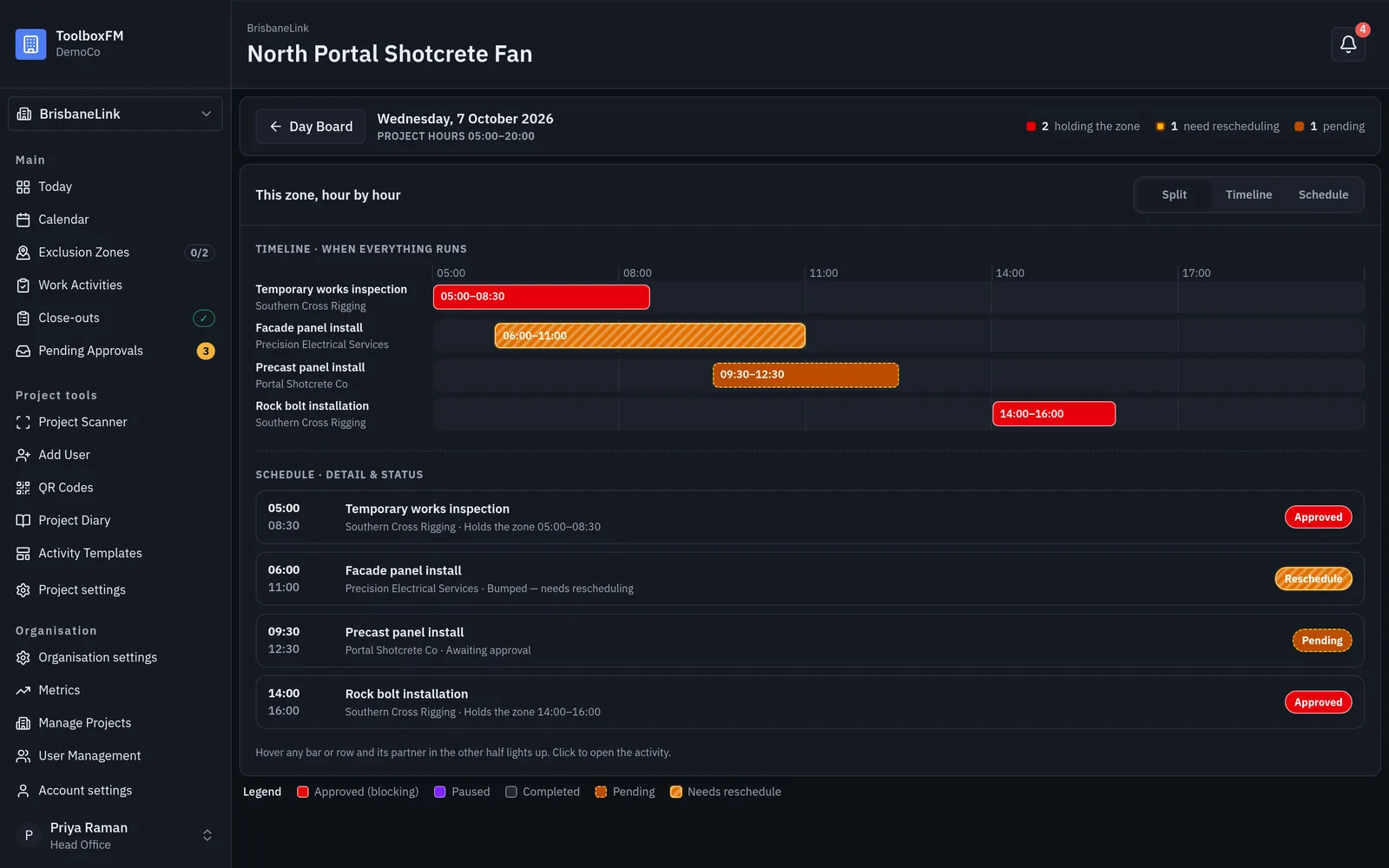Screen dimensions: 1389x868
Task: Click the ToolboxFM building logo icon
Action: coord(30,43)
